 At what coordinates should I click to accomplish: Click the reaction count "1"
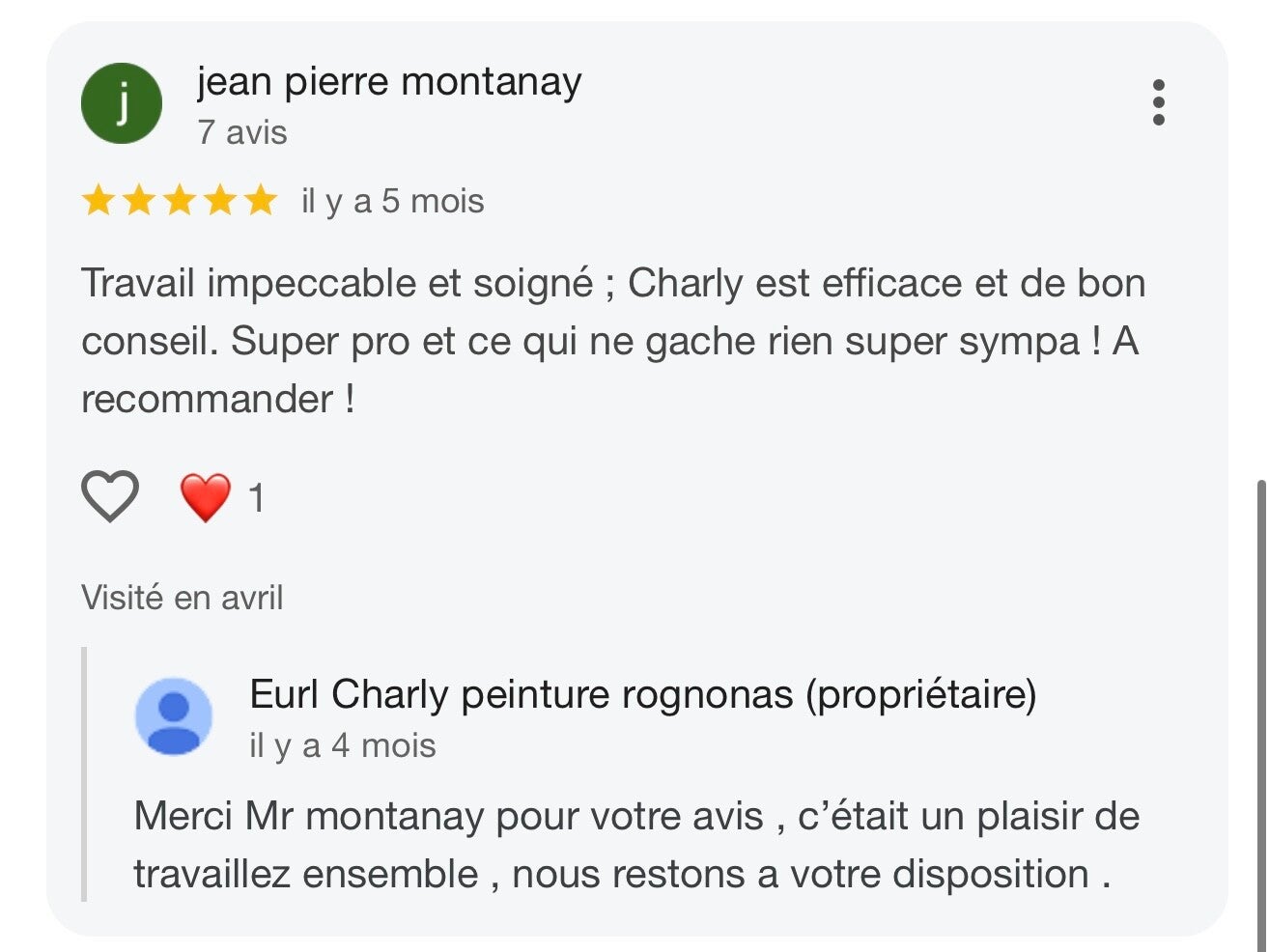[256, 498]
